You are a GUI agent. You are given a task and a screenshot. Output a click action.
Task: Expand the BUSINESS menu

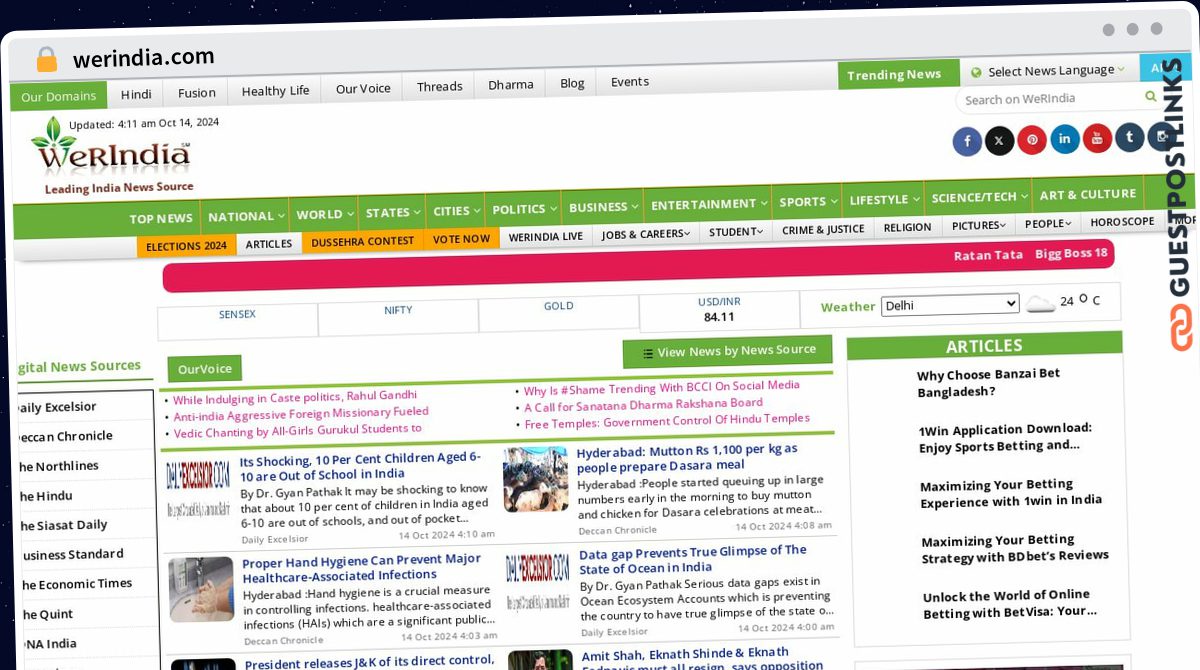point(603,207)
